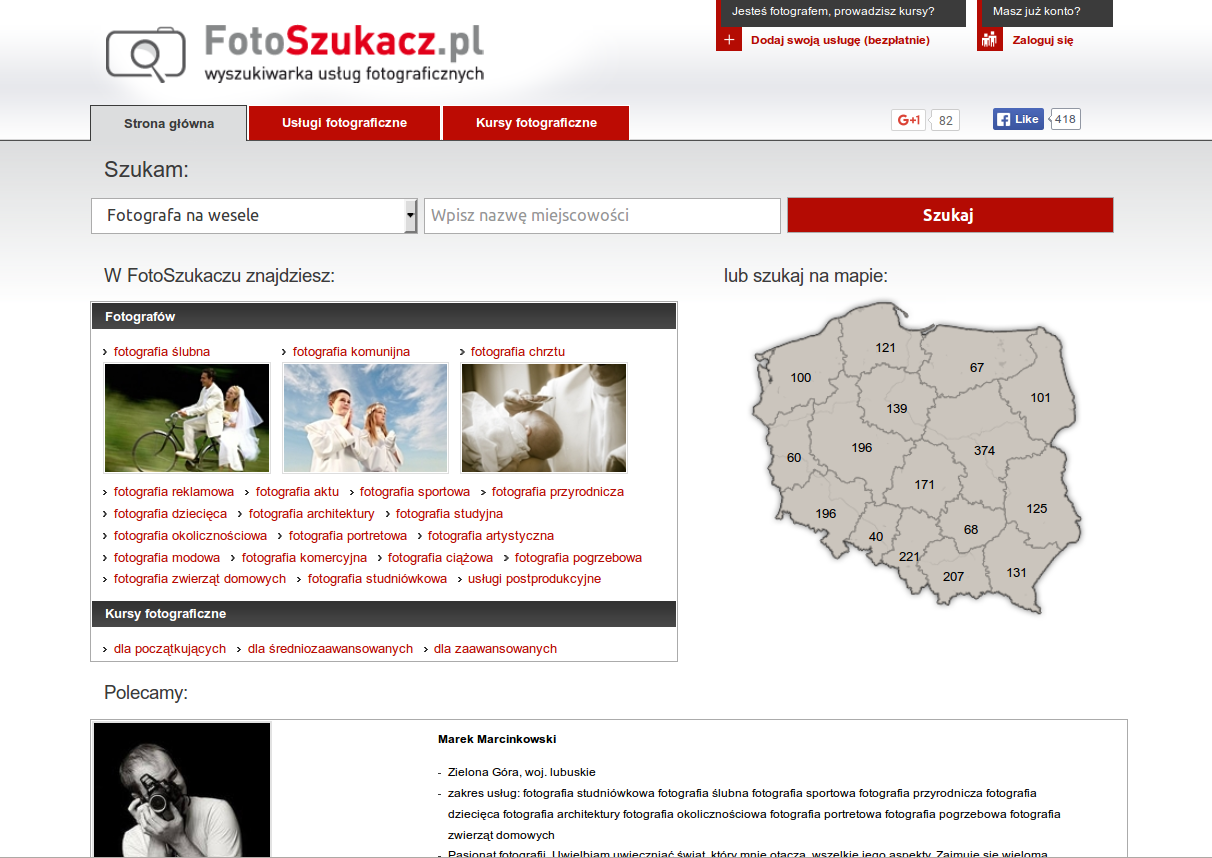The image size is (1212, 858).
Task: Select map region labeled 221
Action: pyautogui.click(x=908, y=557)
